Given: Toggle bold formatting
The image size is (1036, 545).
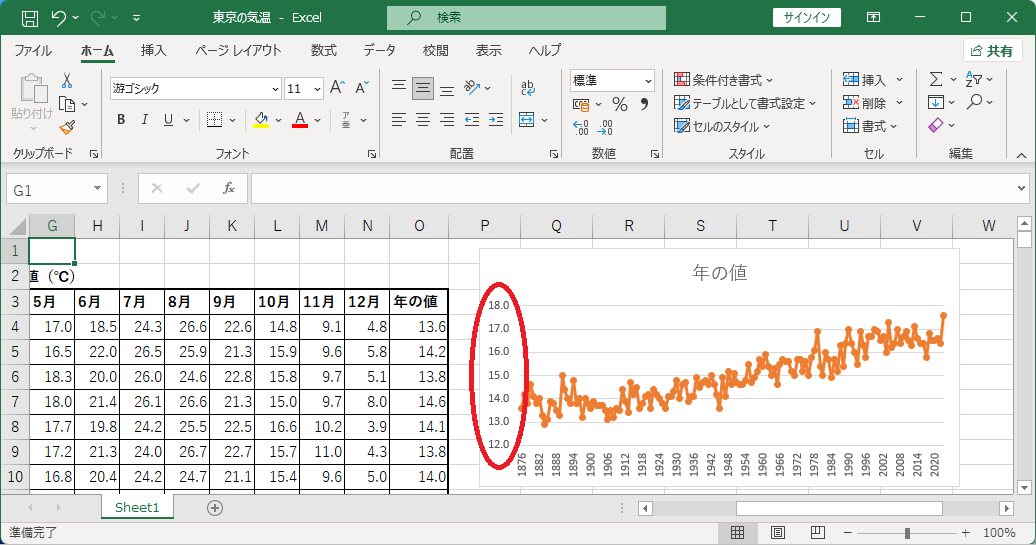Looking at the screenshot, I should click(121, 120).
